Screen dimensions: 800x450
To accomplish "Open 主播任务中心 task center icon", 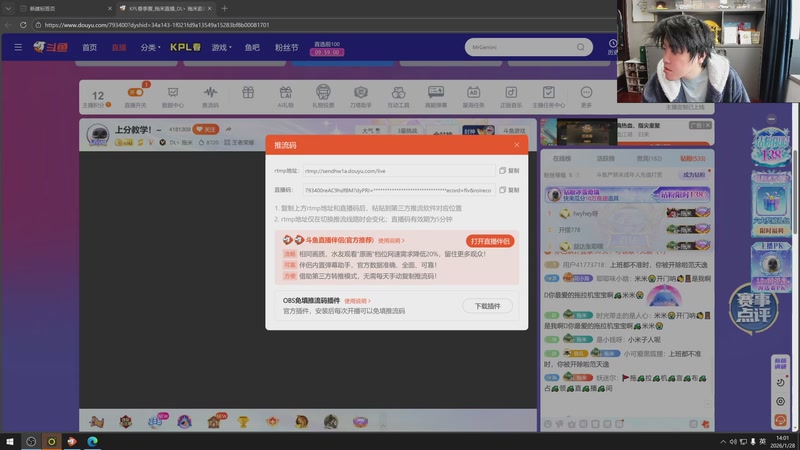I will (x=548, y=96).
